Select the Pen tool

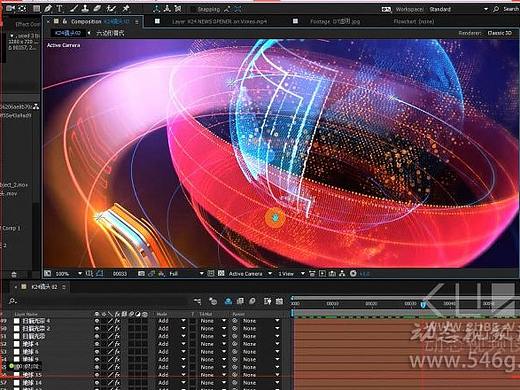pyautogui.click(x=48, y=9)
